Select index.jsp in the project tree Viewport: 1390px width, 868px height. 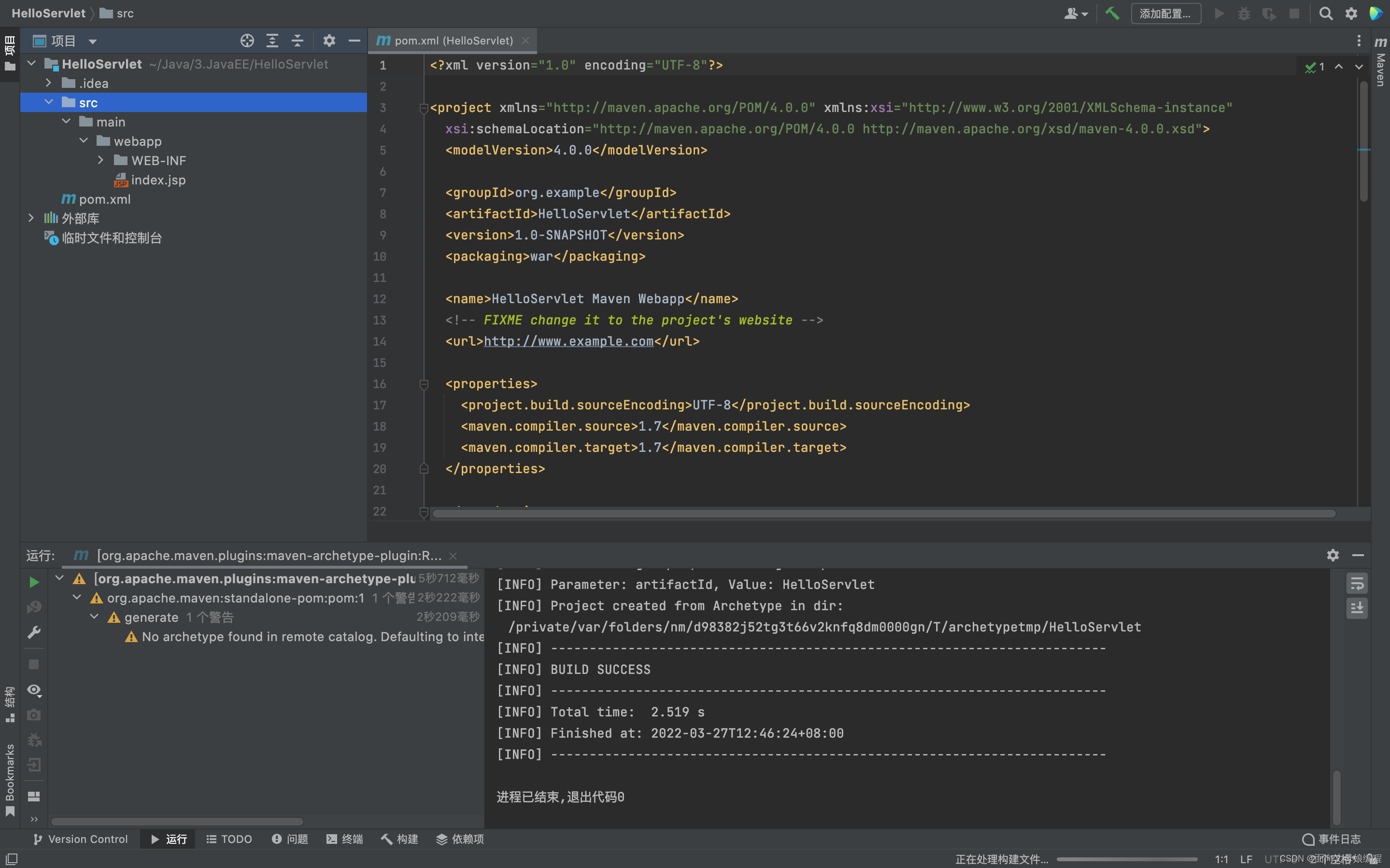[x=149, y=180]
